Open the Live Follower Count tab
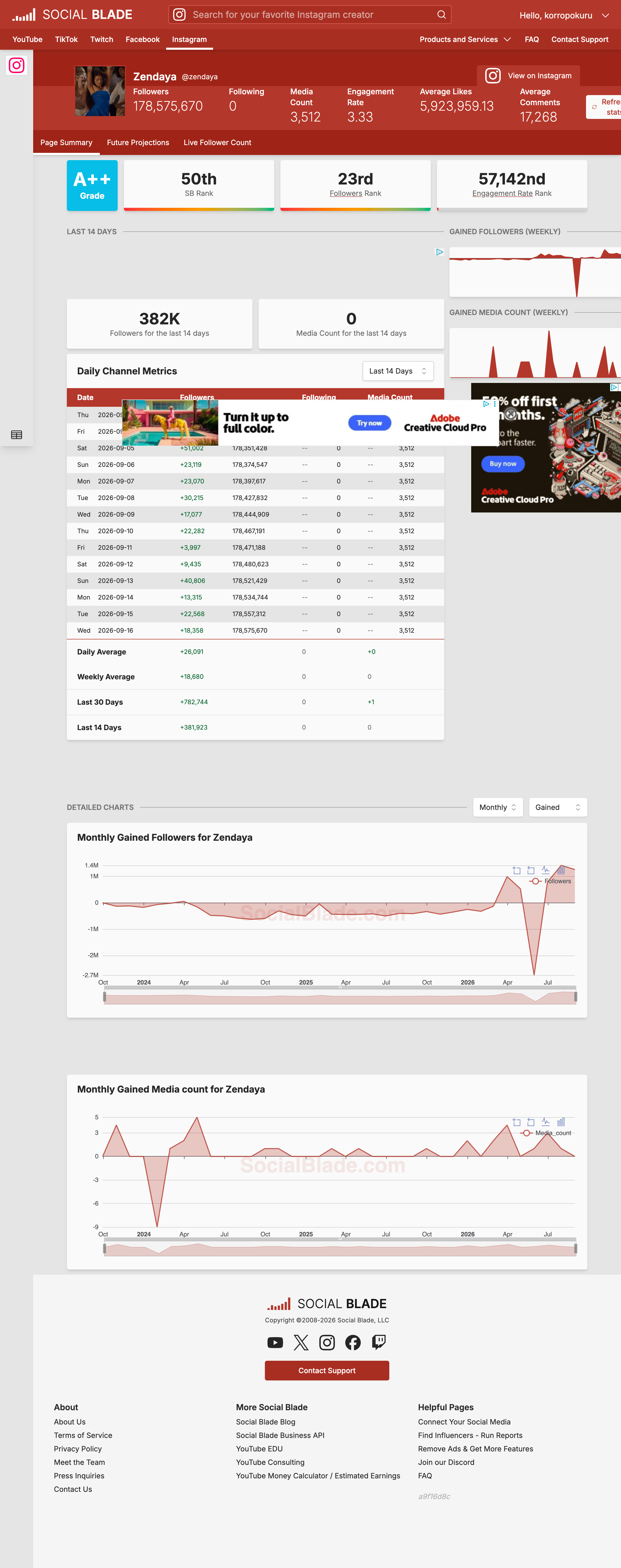 click(x=217, y=142)
